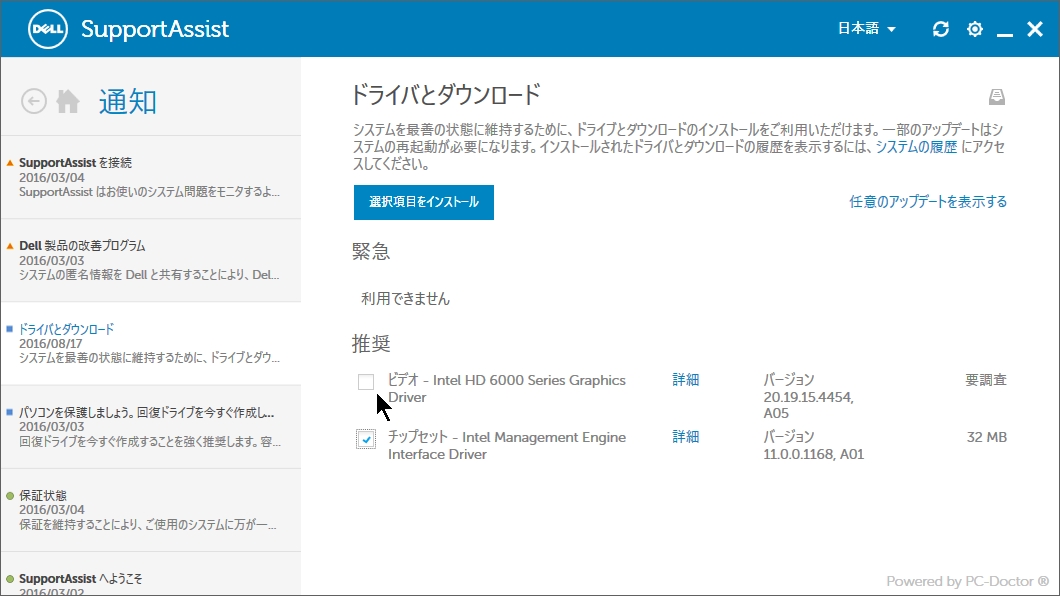Viewport: 1060px width, 596px height.
Task: Click the 要調査 status text
Action: [x=986, y=380]
